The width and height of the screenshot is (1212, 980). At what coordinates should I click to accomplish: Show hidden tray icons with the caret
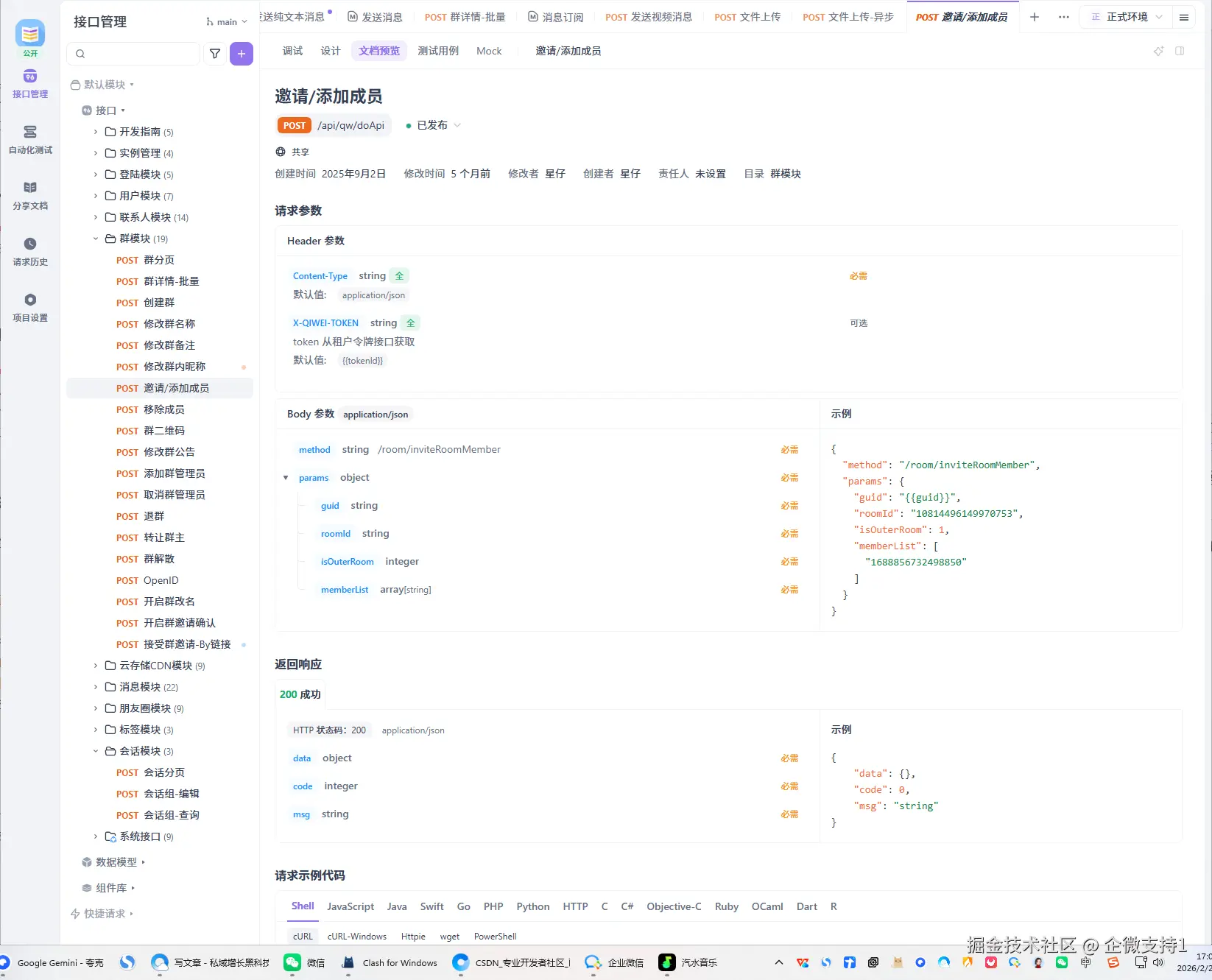[778, 962]
